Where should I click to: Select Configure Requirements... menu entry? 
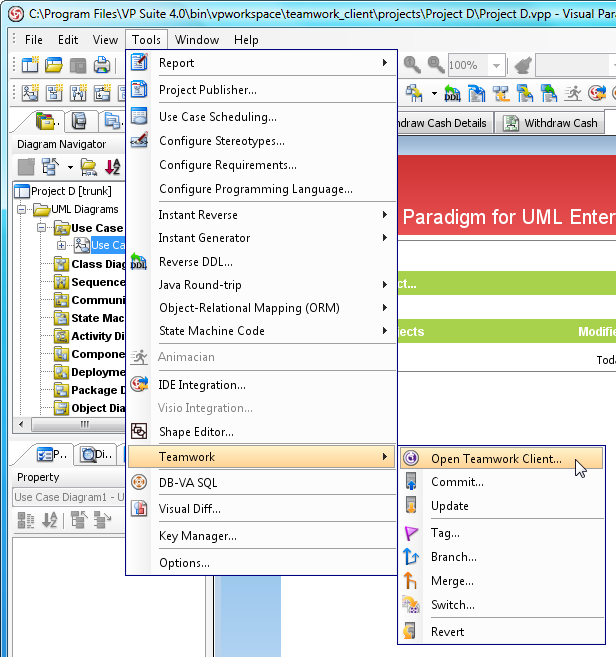(x=261, y=165)
